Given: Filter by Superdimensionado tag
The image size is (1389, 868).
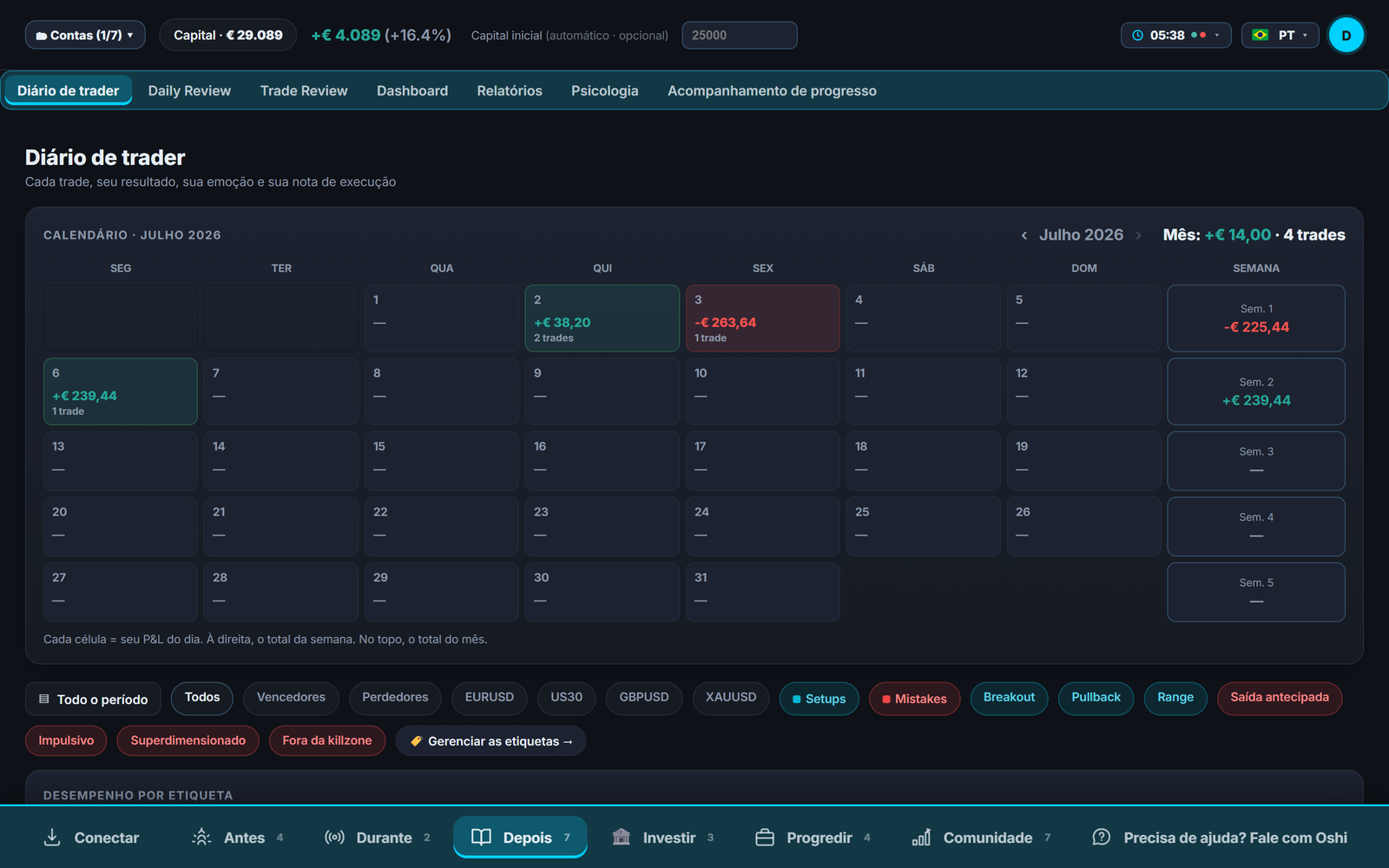Looking at the screenshot, I should 188,741.
